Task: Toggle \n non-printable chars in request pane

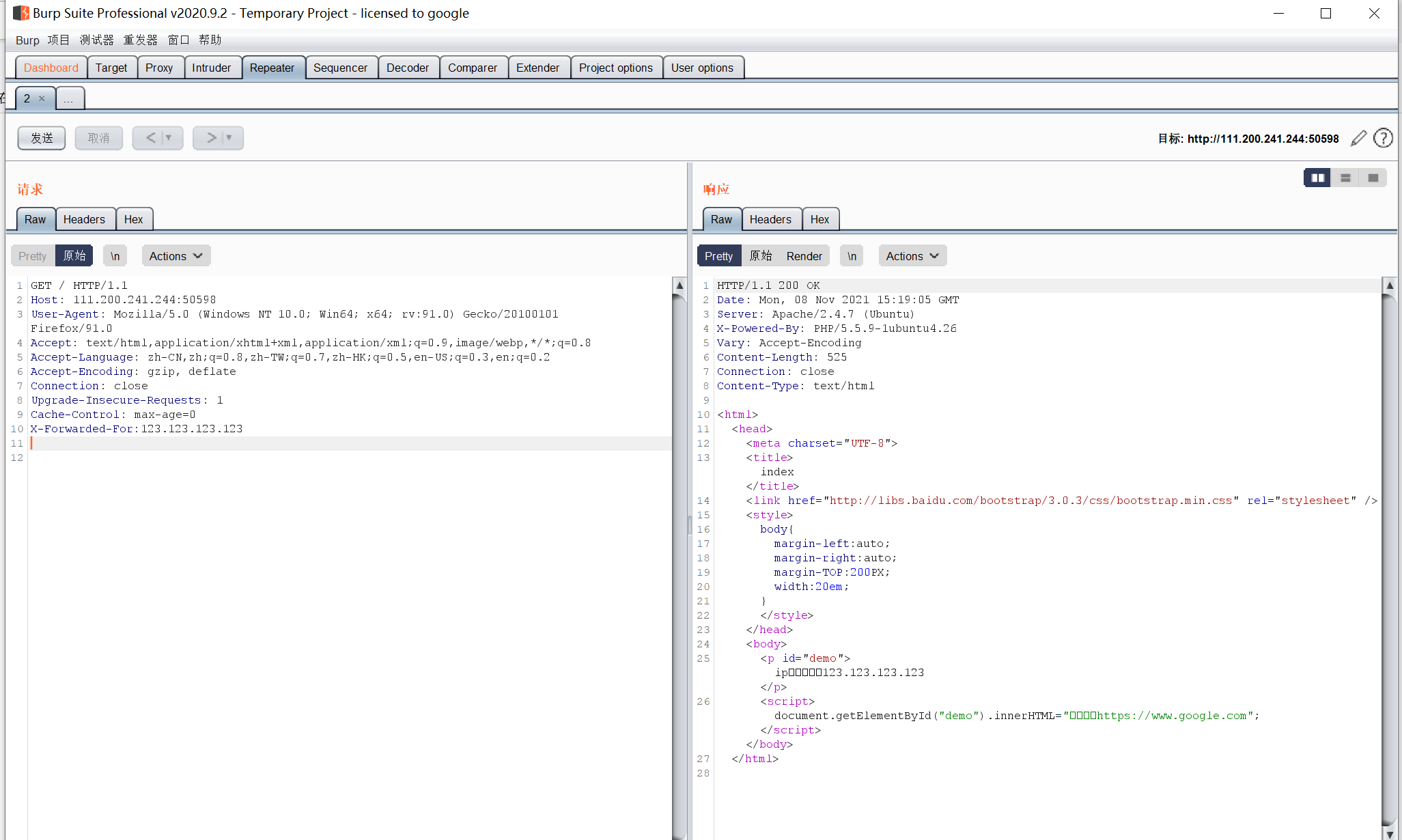Action: click(x=115, y=256)
